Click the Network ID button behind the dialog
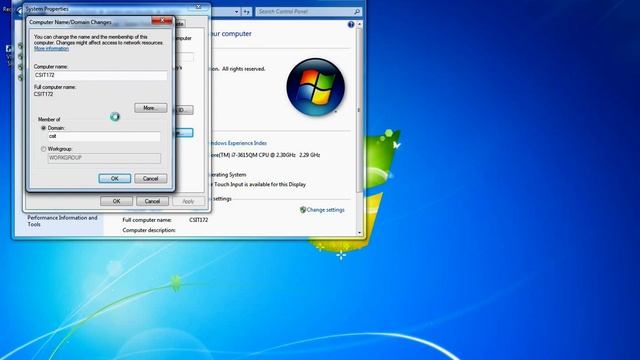 pos(184,110)
